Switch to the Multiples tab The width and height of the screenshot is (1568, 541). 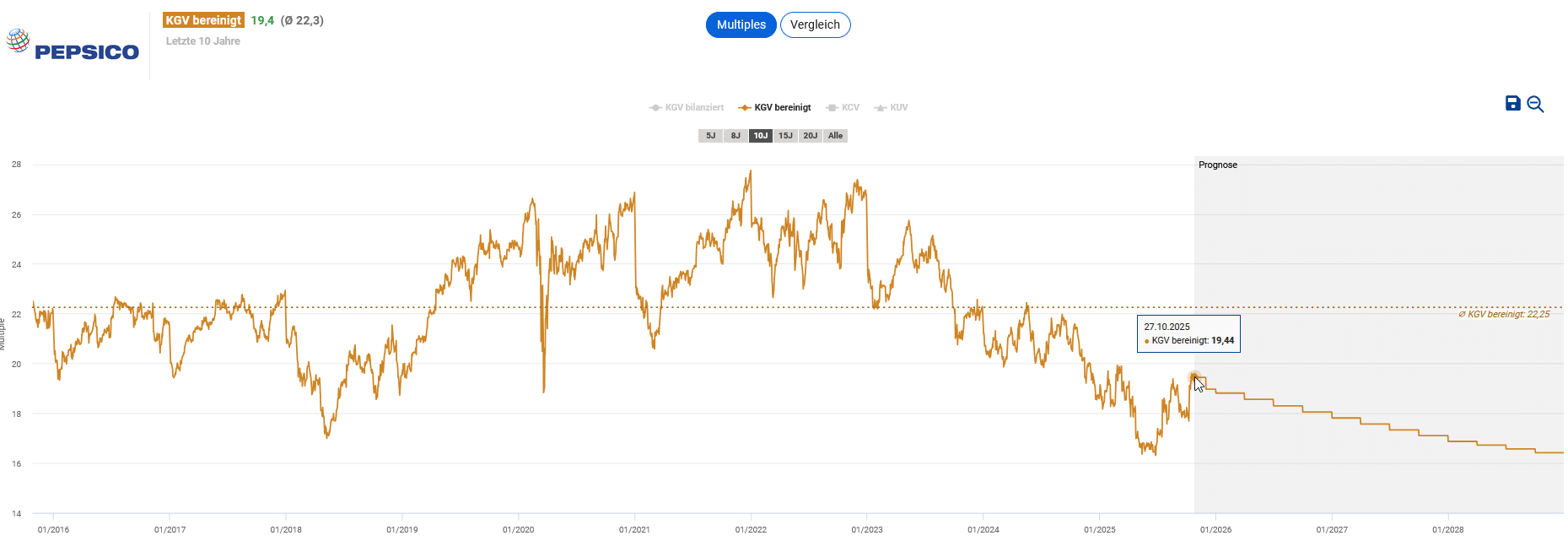[x=741, y=24]
